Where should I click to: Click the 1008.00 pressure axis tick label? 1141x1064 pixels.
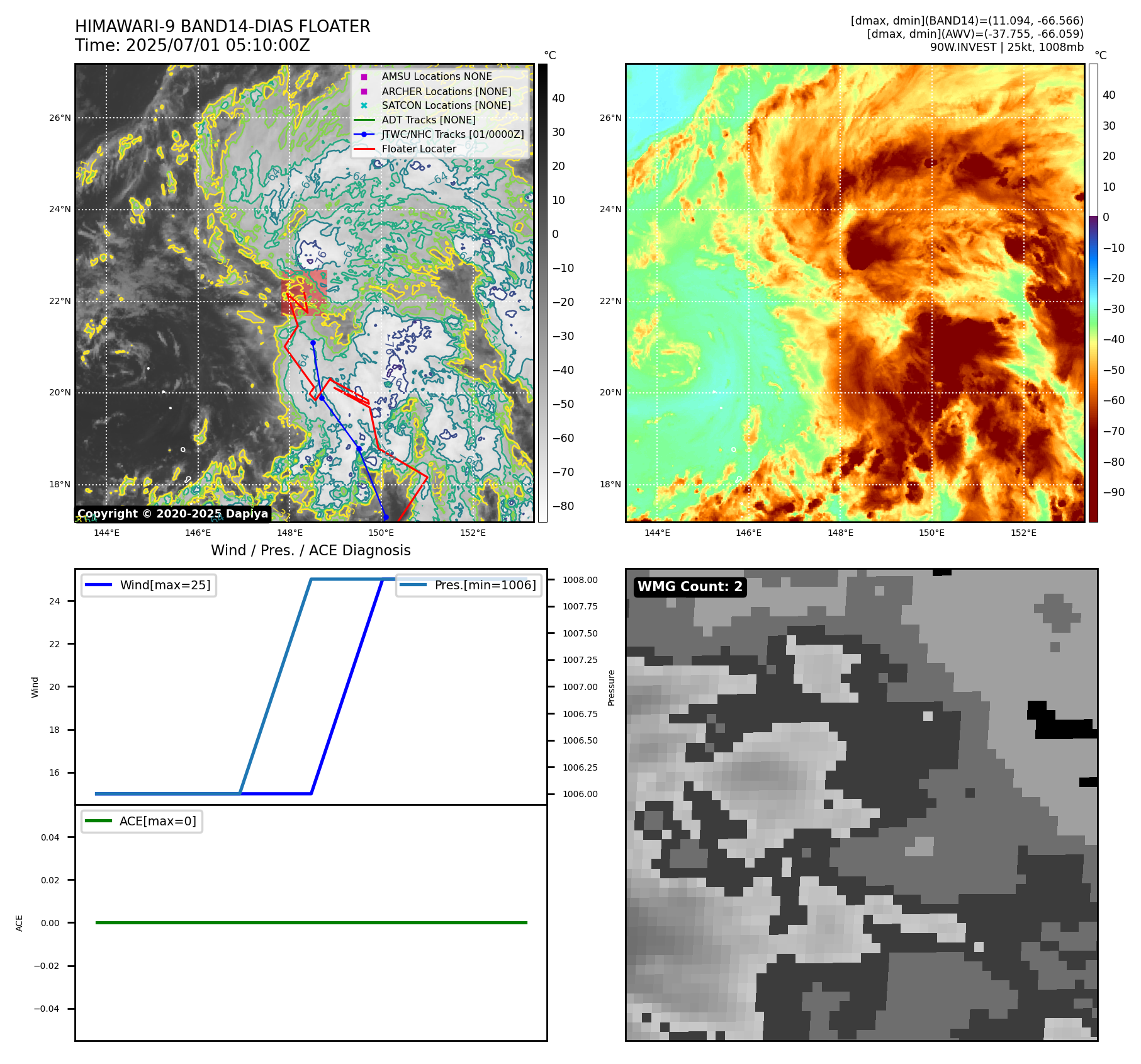[580, 580]
